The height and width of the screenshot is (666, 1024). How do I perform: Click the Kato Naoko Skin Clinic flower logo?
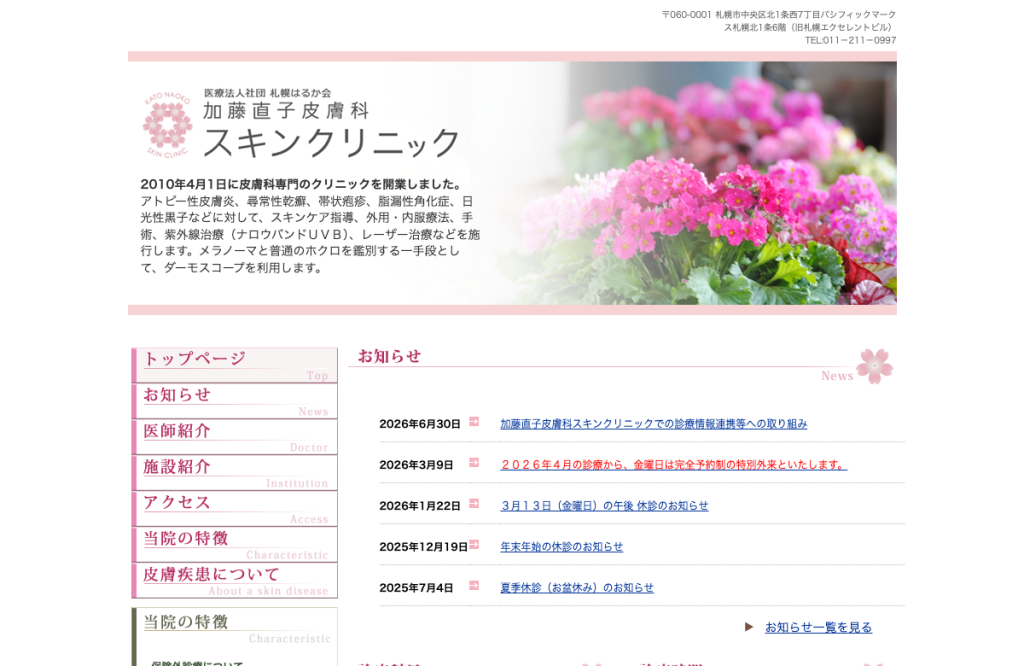click(x=167, y=125)
